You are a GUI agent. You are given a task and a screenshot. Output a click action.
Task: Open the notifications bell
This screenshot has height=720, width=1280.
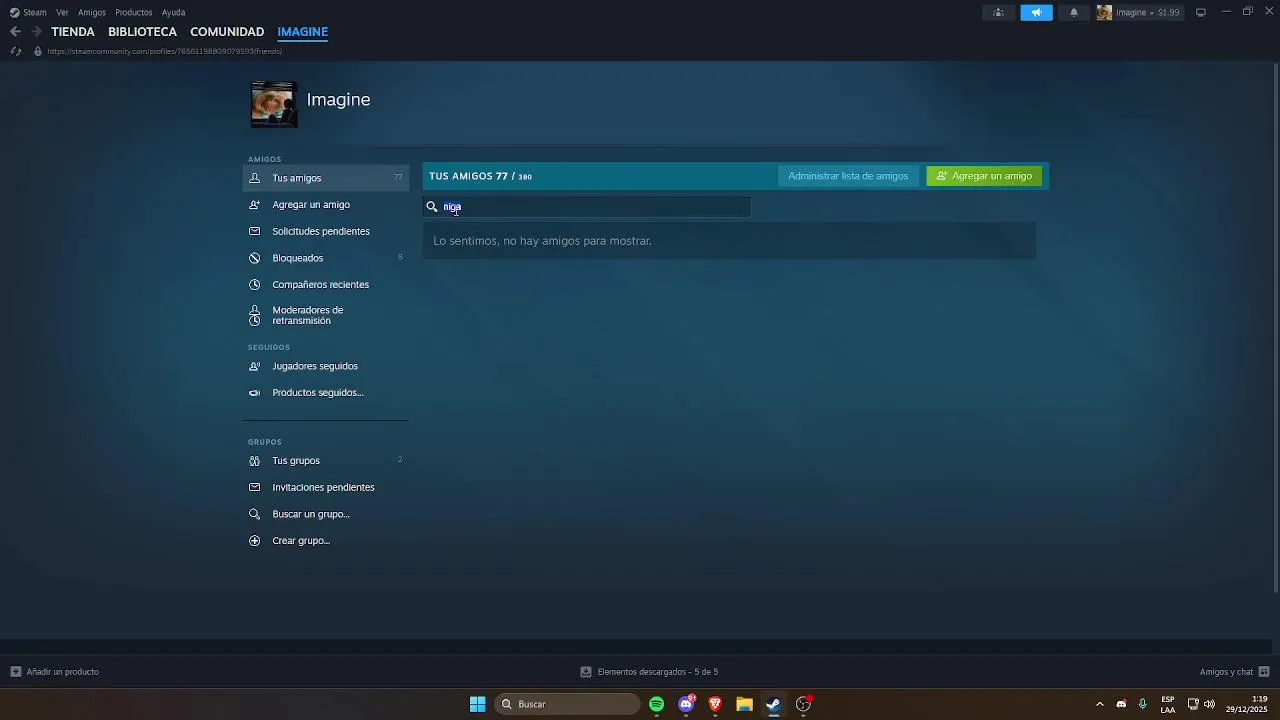[x=1074, y=12]
